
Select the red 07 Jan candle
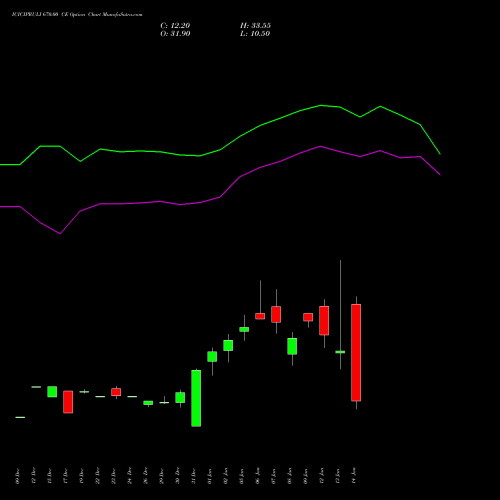coord(276,314)
